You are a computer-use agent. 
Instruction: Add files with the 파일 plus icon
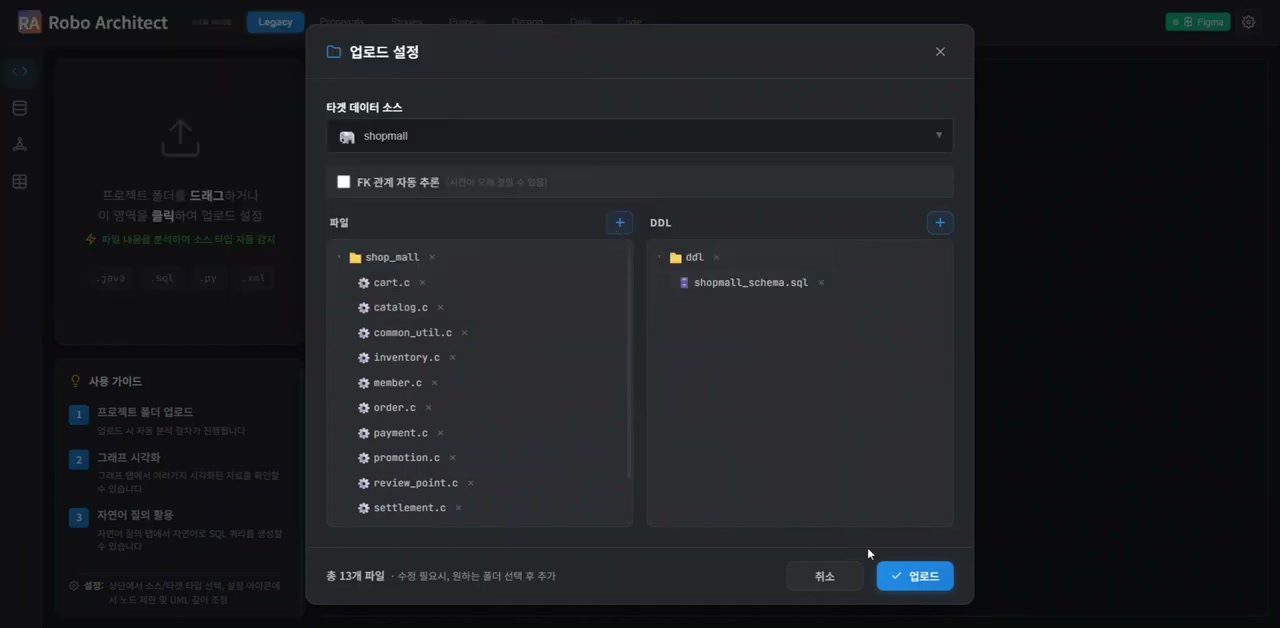[620, 223]
